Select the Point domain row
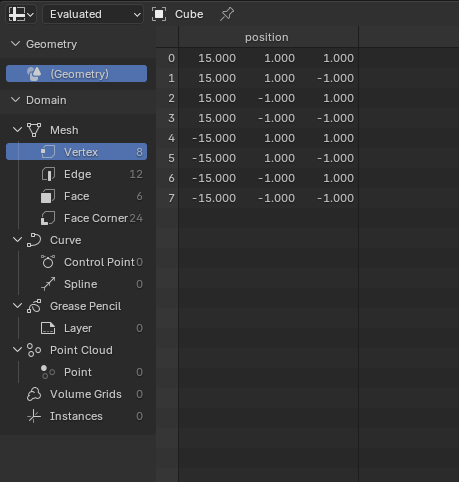 tap(76, 372)
